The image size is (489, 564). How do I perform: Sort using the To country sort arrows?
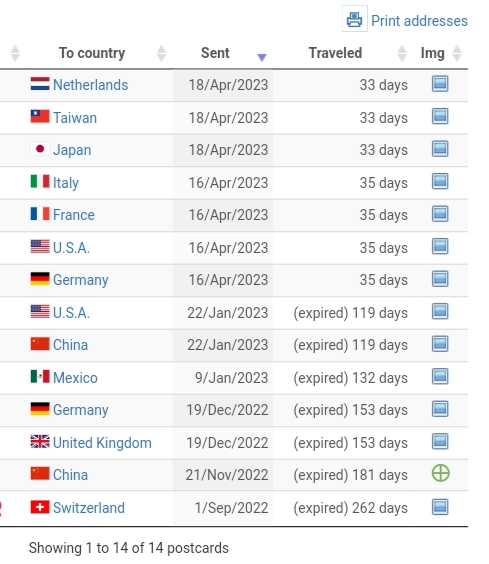click(162, 54)
